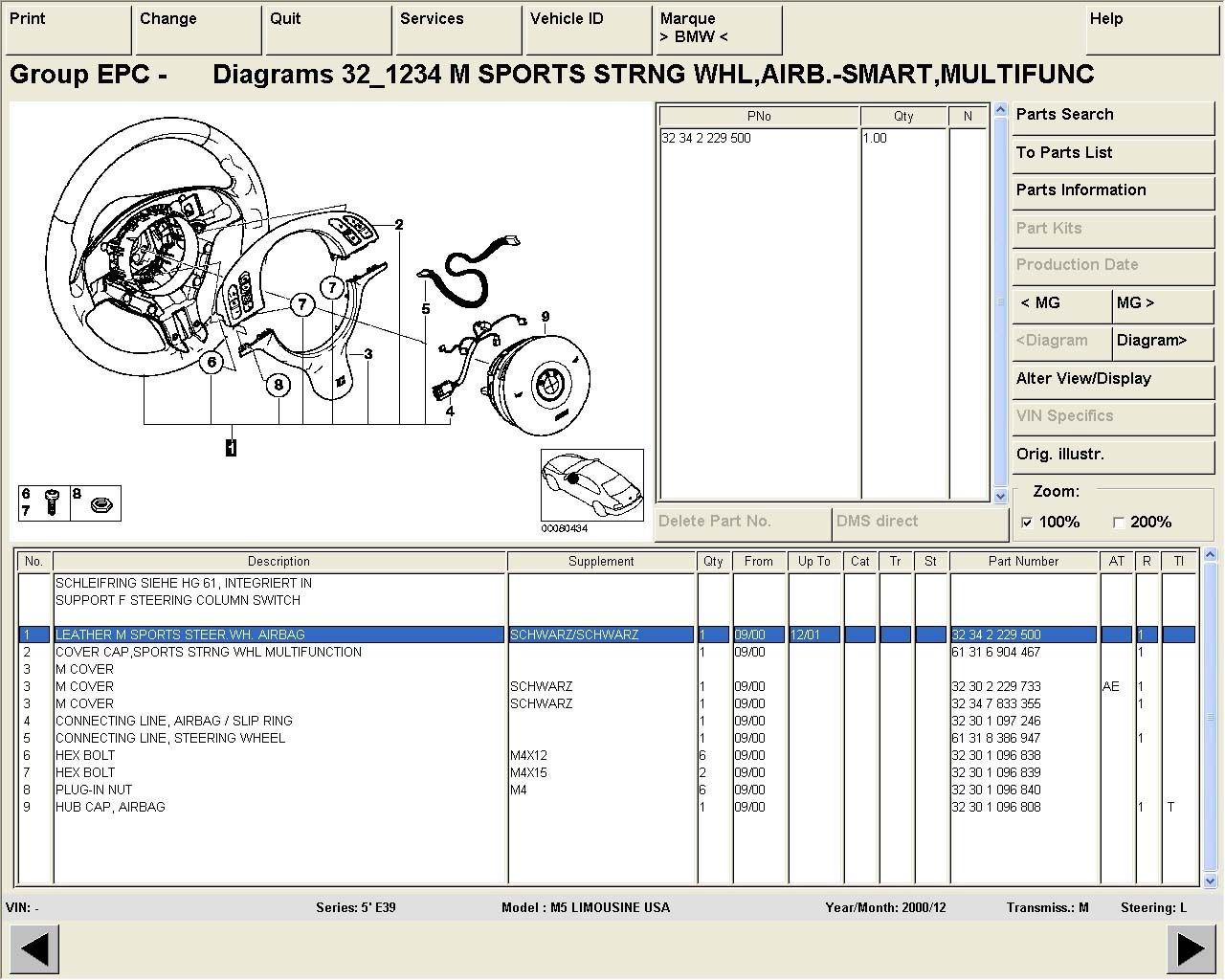The height and width of the screenshot is (980, 1225).
Task: Select callout number 1 label in diagram
Action: pos(231,447)
